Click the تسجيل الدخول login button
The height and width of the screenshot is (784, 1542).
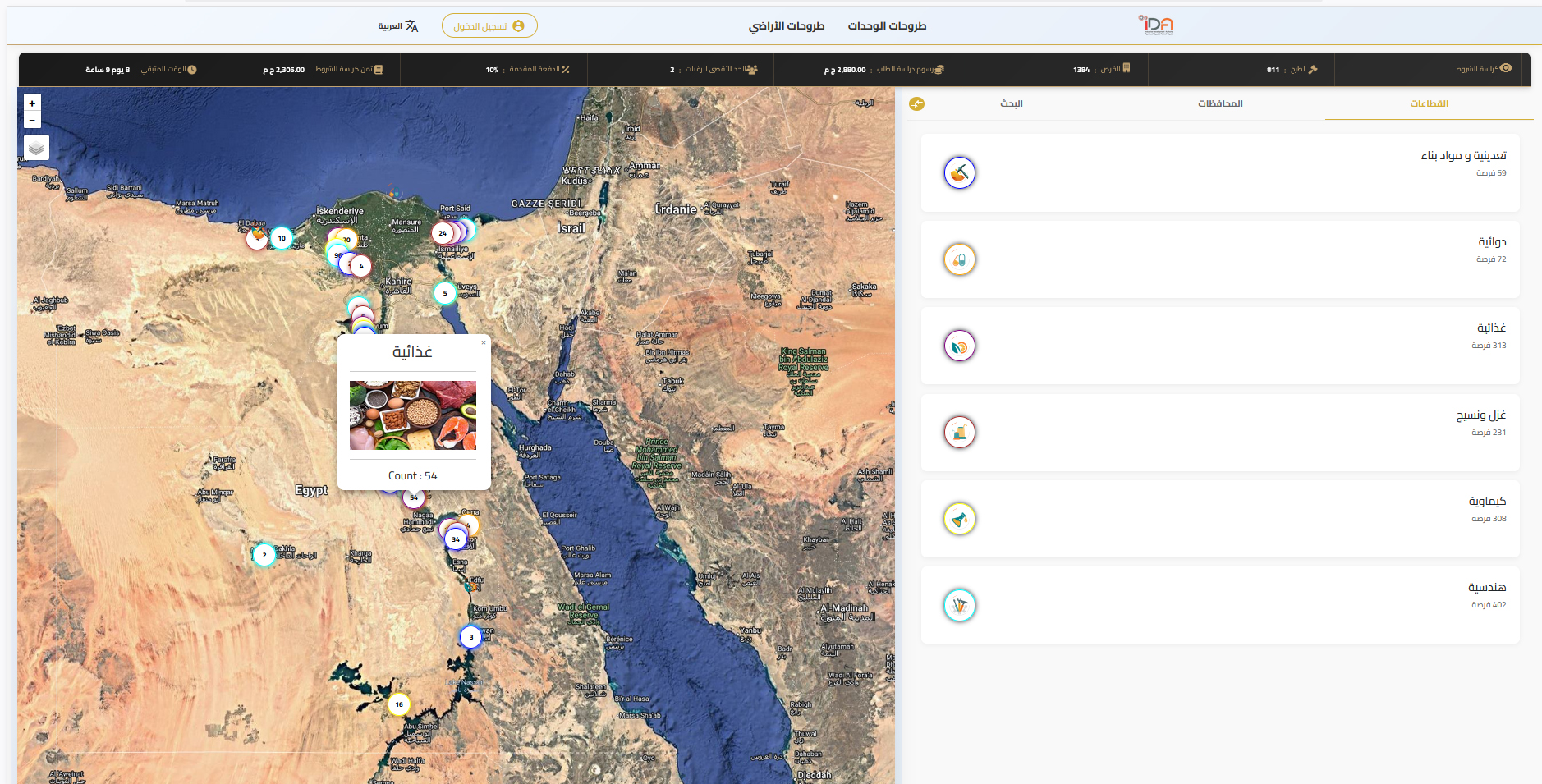tap(489, 26)
